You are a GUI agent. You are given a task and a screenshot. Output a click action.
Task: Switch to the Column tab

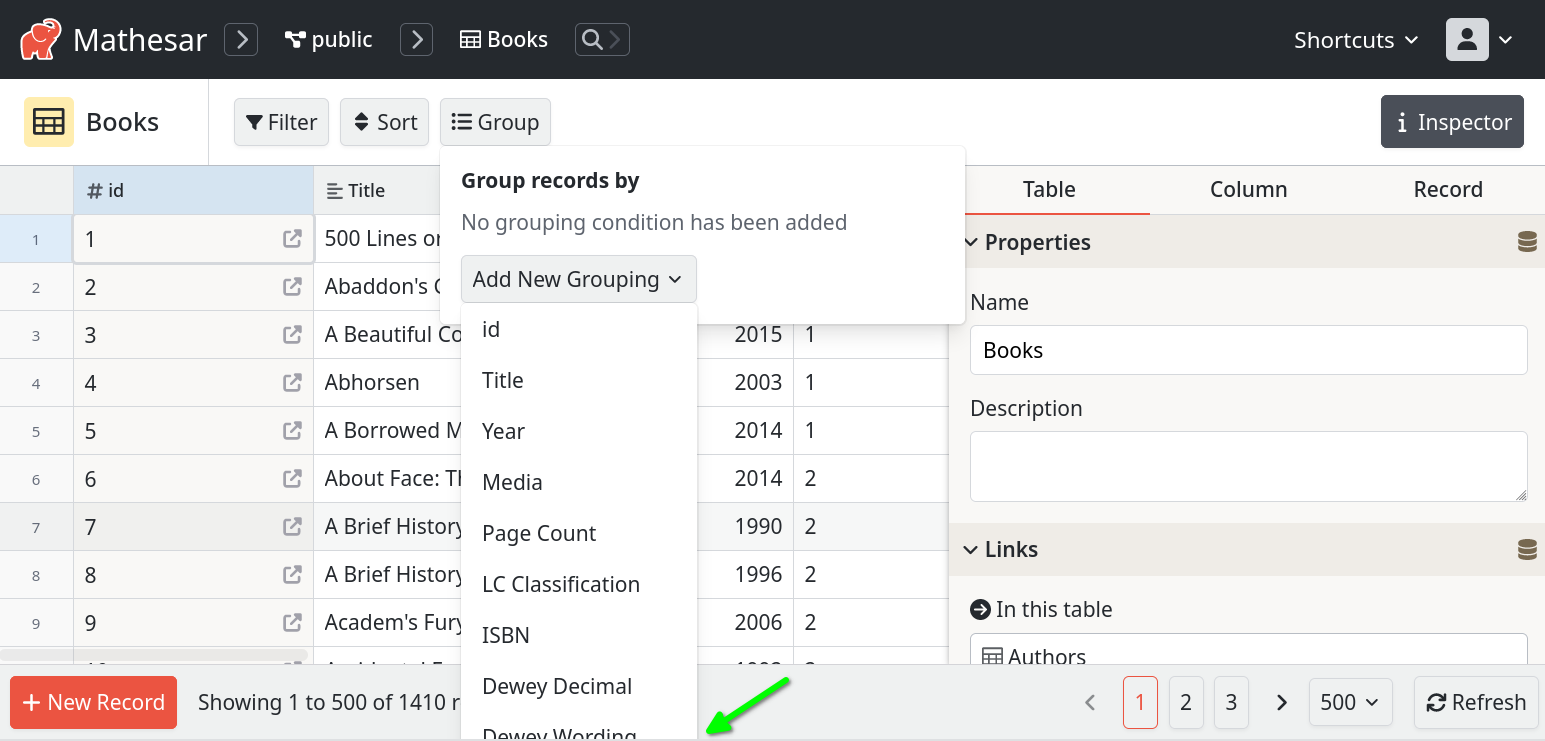(x=1248, y=189)
